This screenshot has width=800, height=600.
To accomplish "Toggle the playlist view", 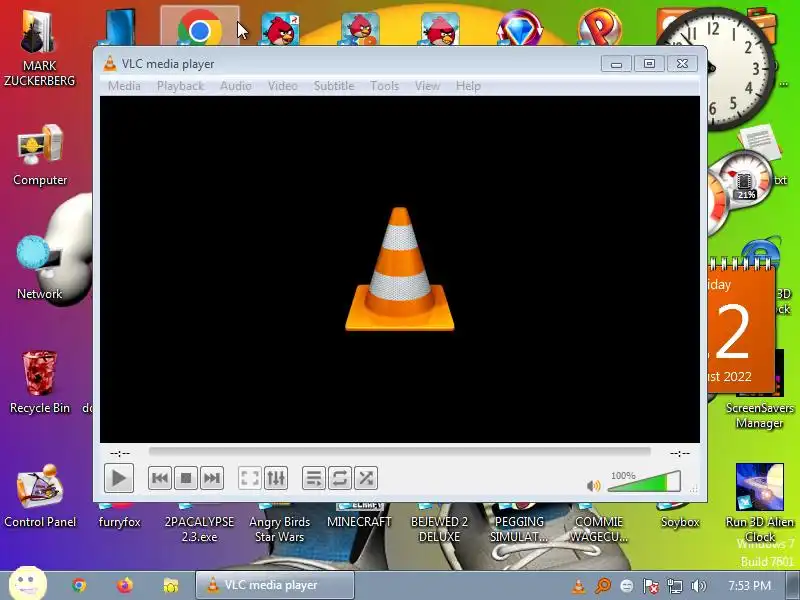I will click(x=314, y=478).
